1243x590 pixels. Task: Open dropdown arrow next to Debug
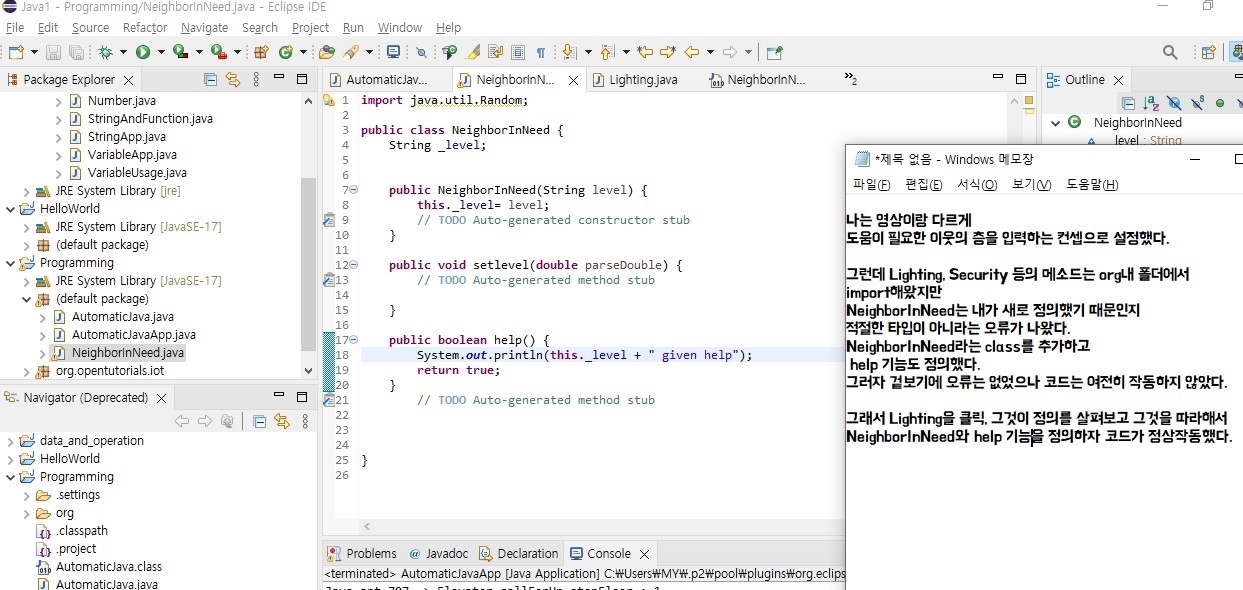coord(122,52)
